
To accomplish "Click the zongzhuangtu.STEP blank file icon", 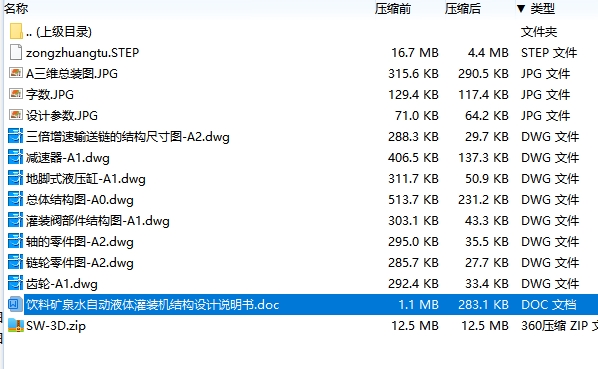I will click(16, 52).
